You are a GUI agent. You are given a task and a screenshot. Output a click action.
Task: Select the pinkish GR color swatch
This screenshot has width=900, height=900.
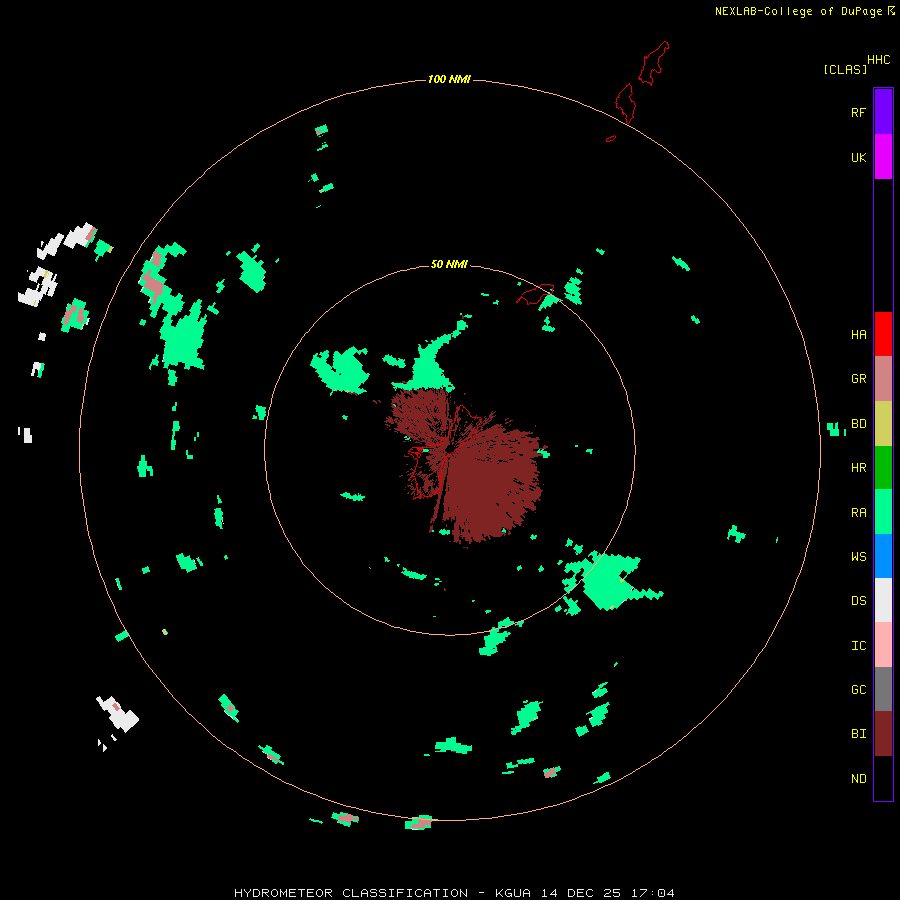click(x=883, y=379)
